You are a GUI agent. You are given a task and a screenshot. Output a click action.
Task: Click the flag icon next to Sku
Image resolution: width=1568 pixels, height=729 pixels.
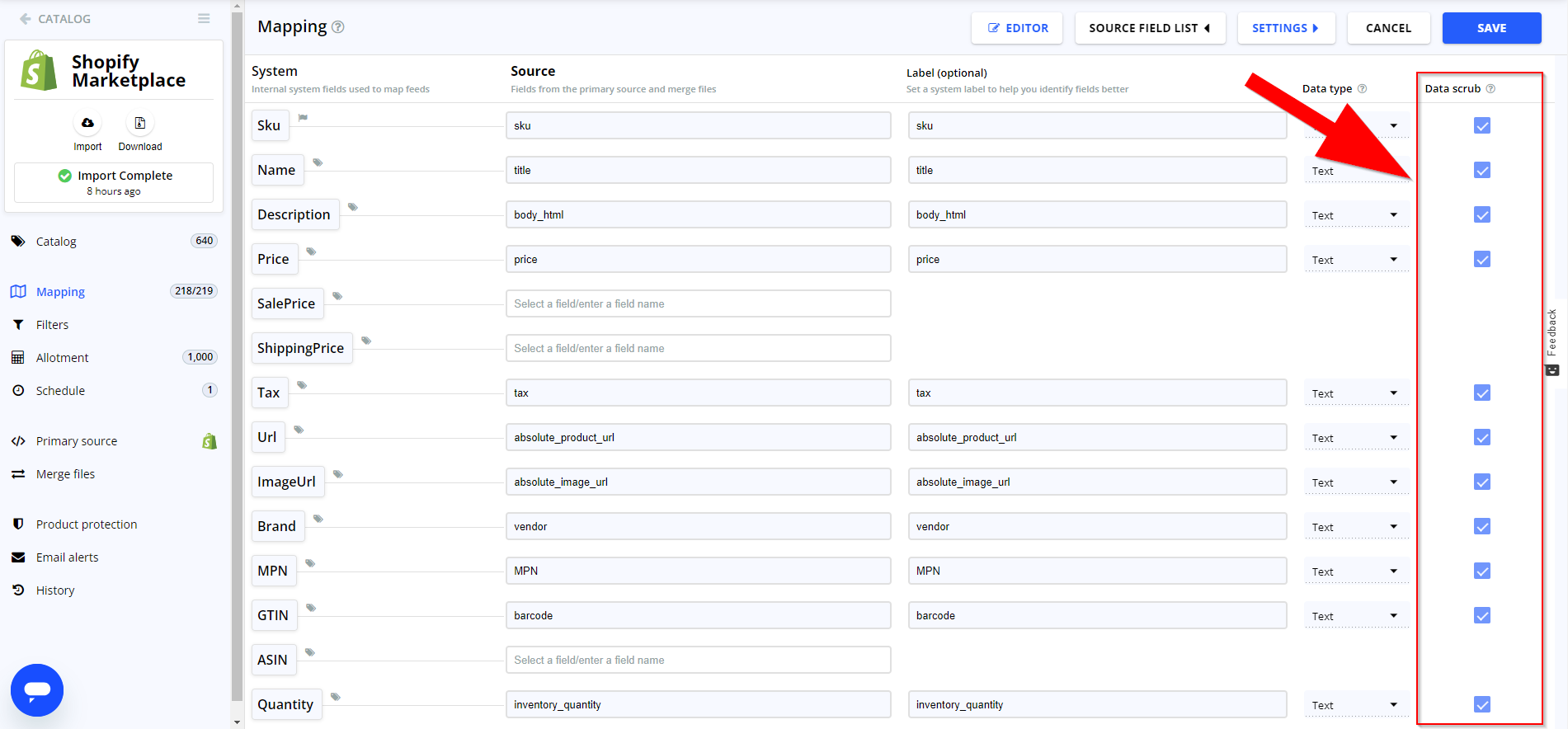pos(303,118)
